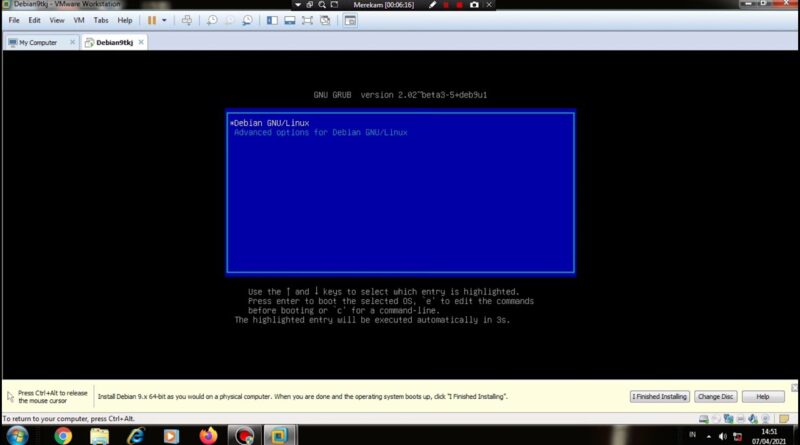
Task: Open the View menu
Action: pos(57,20)
